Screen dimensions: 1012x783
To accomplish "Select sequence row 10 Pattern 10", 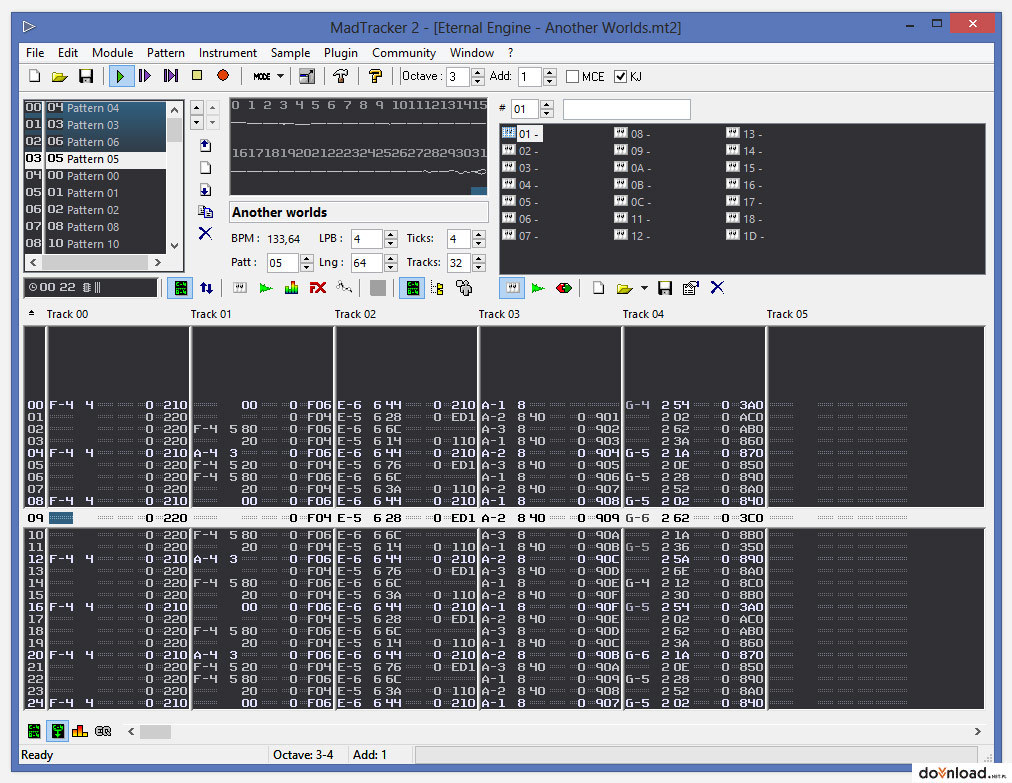I will coord(96,244).
